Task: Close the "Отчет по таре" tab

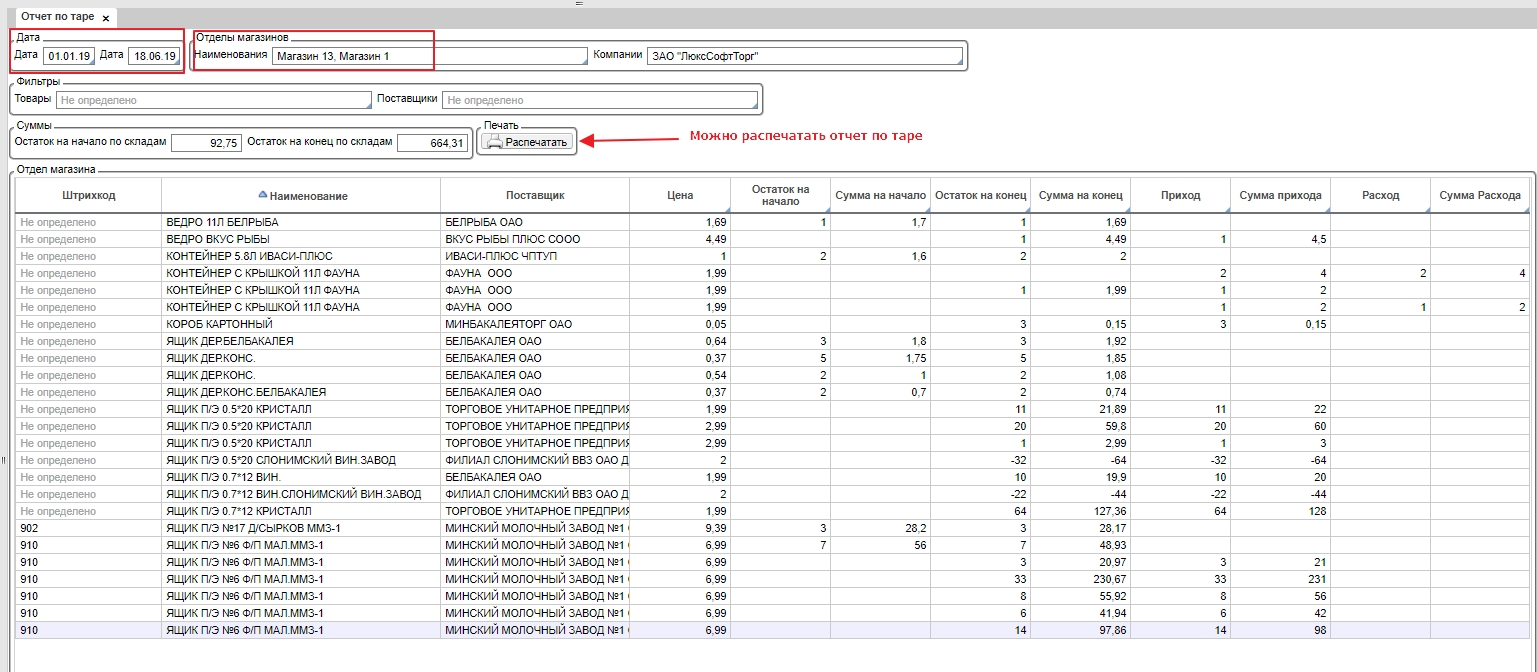Action: [x=106, y=18]
